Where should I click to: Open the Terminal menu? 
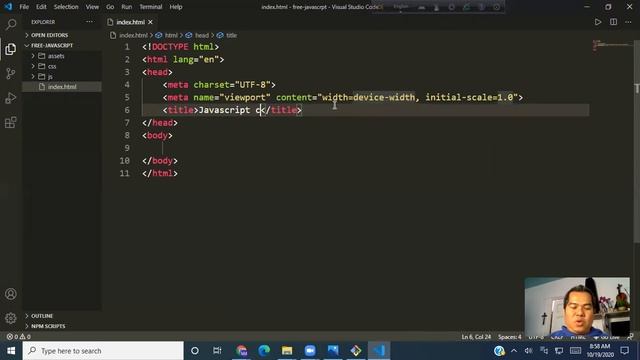click(151, 7)
